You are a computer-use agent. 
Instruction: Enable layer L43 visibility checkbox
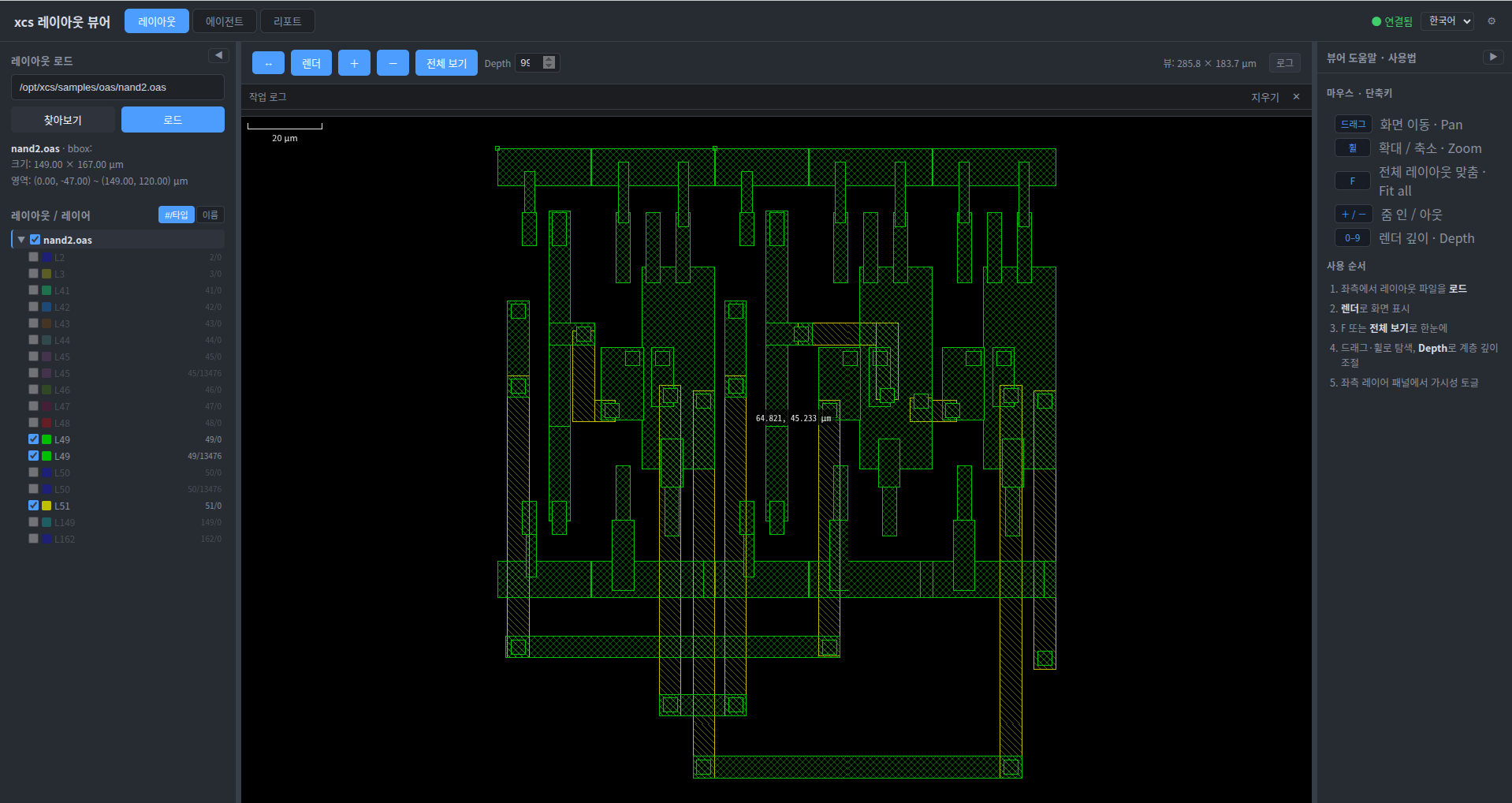[33, 323]
